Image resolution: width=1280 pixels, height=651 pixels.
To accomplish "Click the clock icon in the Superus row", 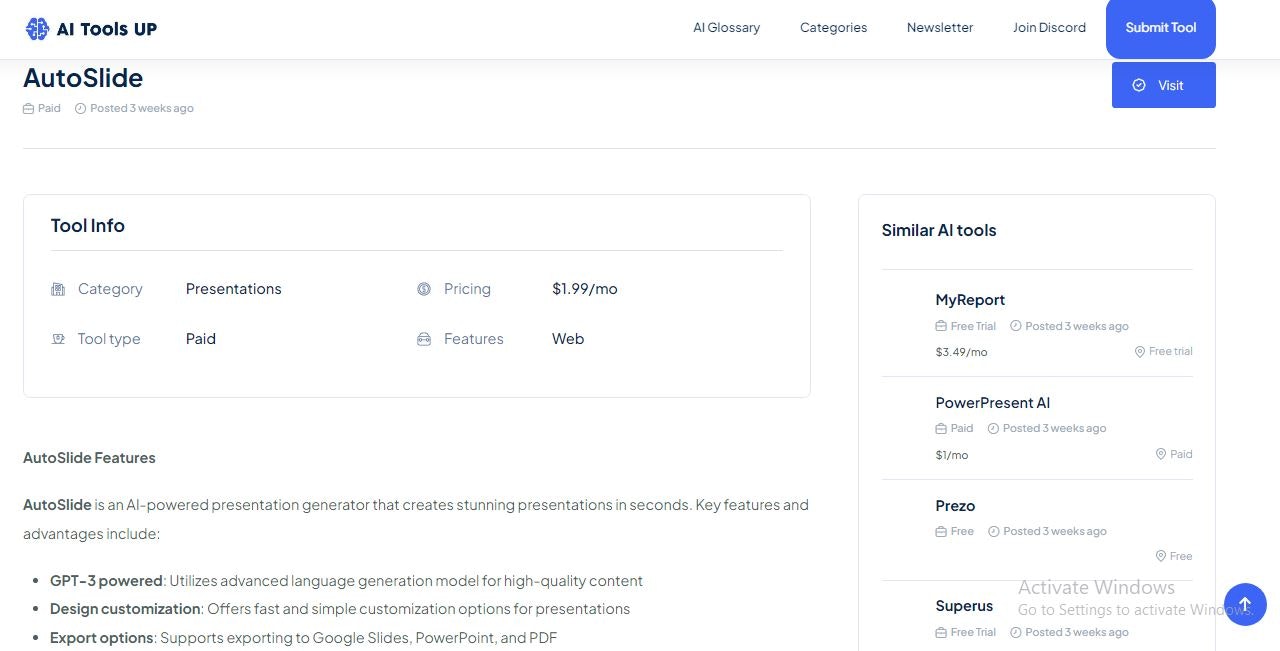I will (x=1016, y=632).
